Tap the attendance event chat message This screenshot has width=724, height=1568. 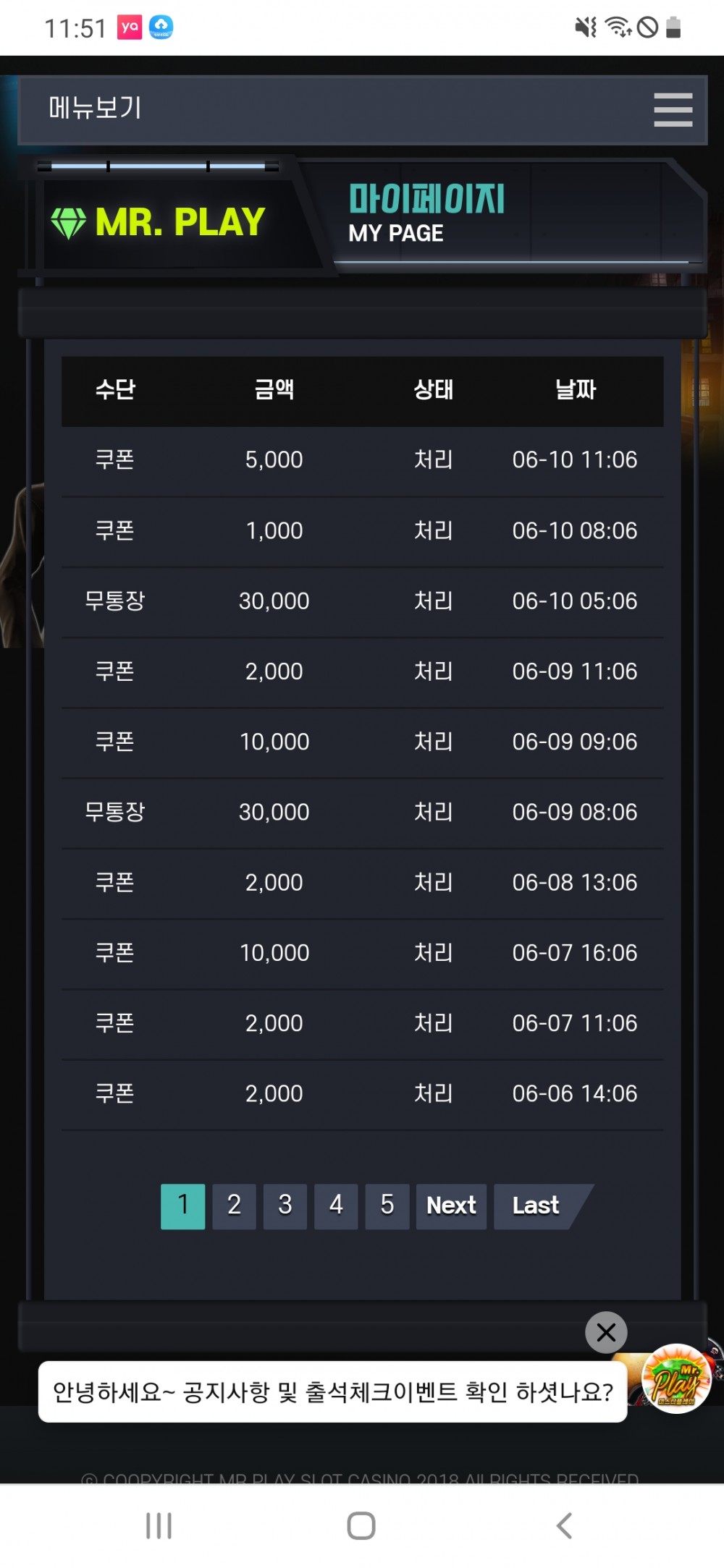click(x=333, y=1391)
